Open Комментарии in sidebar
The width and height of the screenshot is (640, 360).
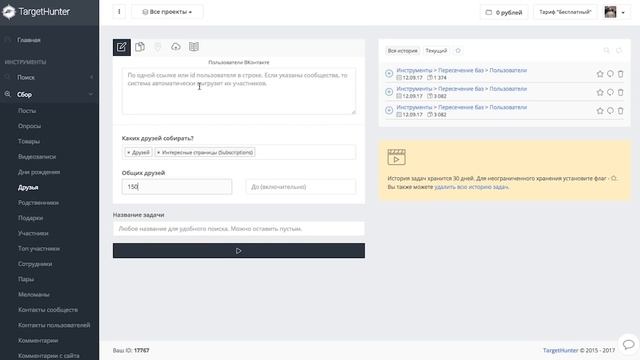coord(38,340)
